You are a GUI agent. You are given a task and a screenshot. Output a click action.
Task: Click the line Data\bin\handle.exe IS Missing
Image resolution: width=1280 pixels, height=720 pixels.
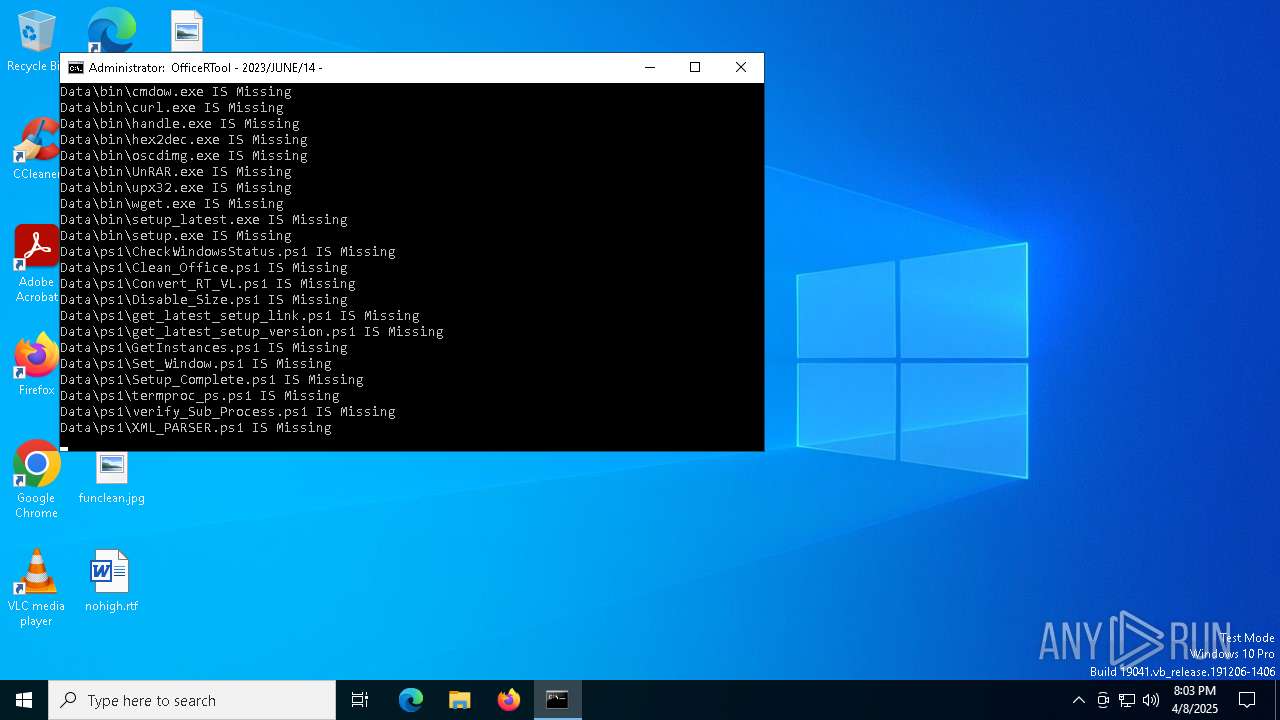tap(180, 124)
